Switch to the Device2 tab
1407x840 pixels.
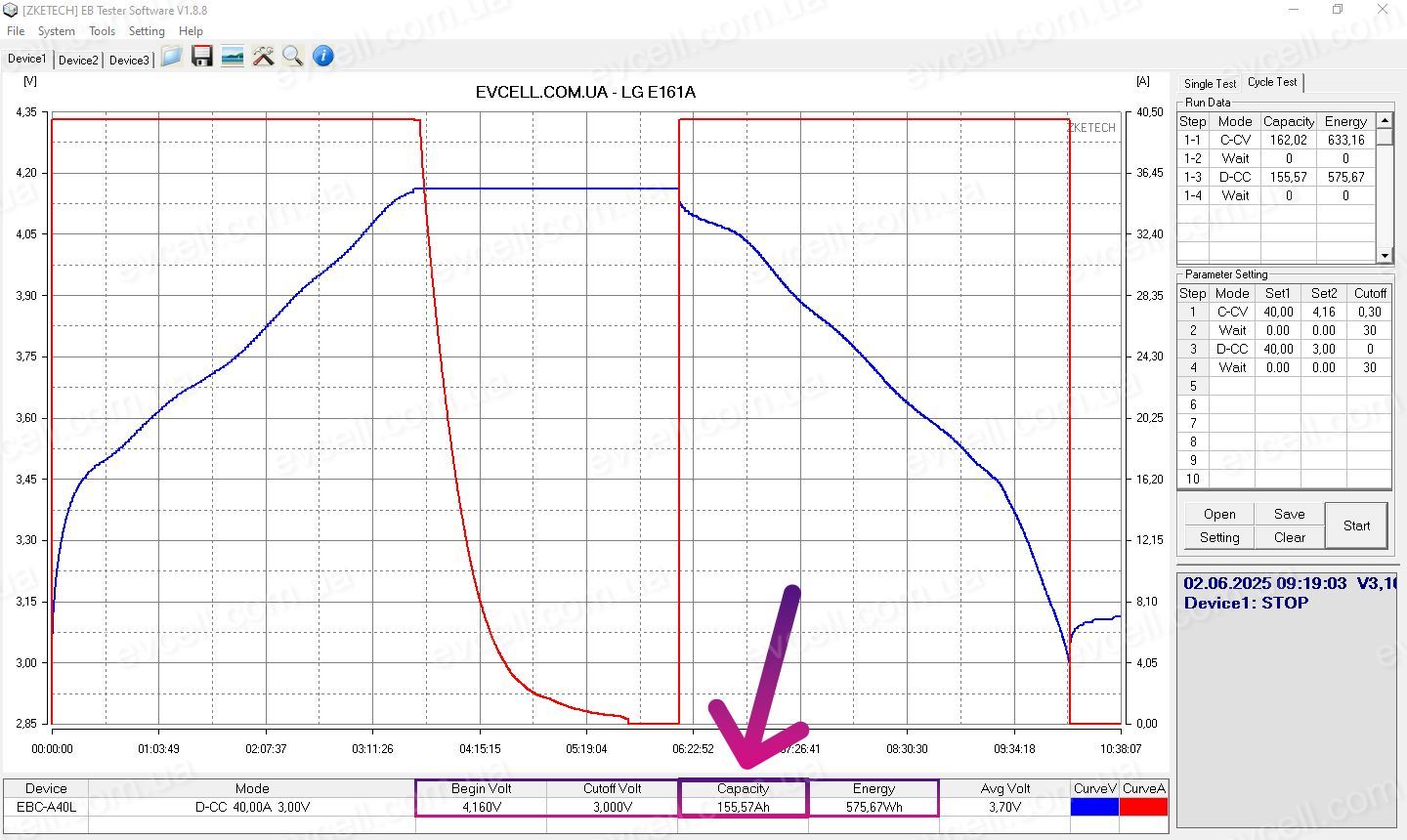(x=78, y=61)
